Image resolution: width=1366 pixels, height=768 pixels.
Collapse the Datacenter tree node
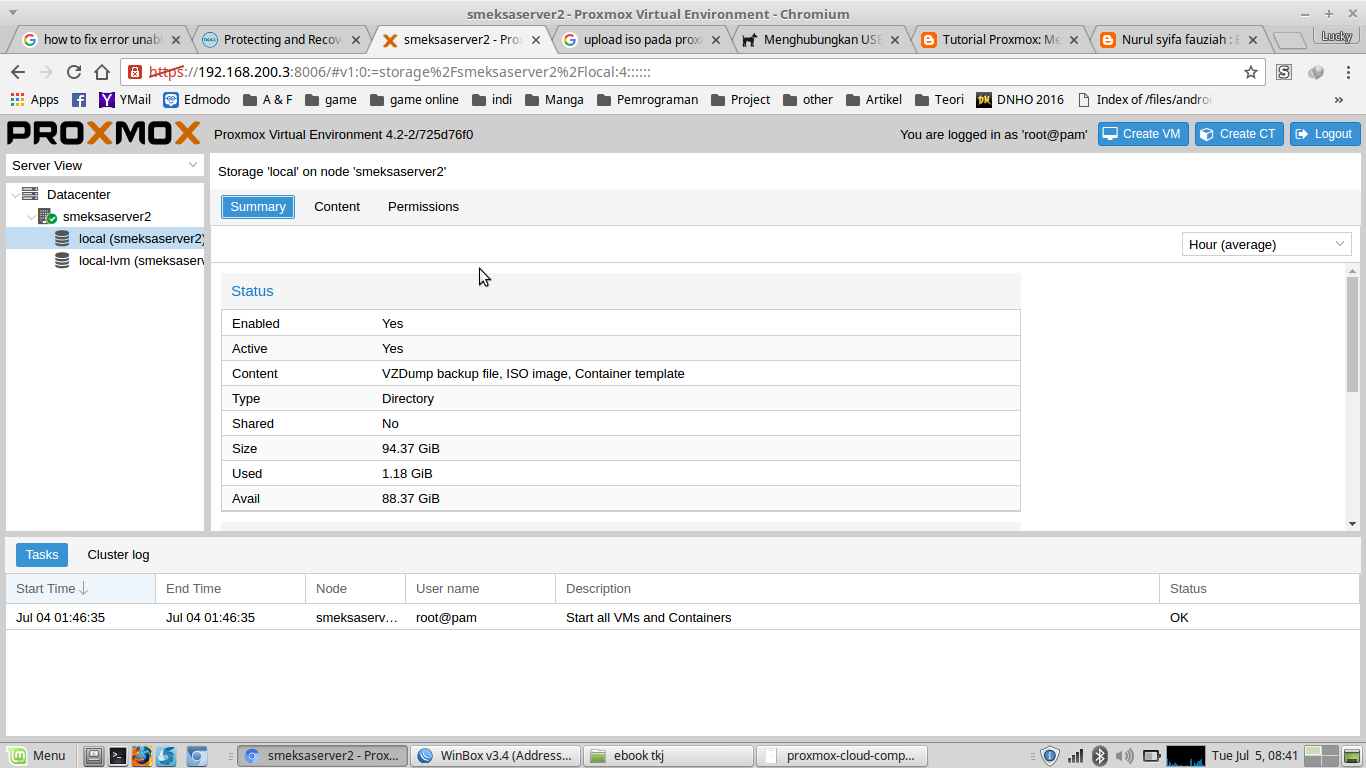click(x=14, y=194)
